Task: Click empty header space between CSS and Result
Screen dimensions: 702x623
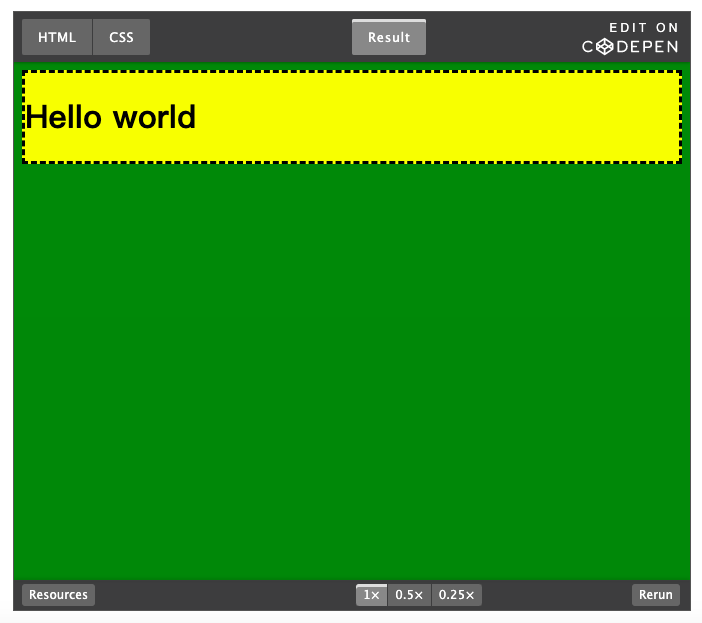Action: click(x=250, y=37)
